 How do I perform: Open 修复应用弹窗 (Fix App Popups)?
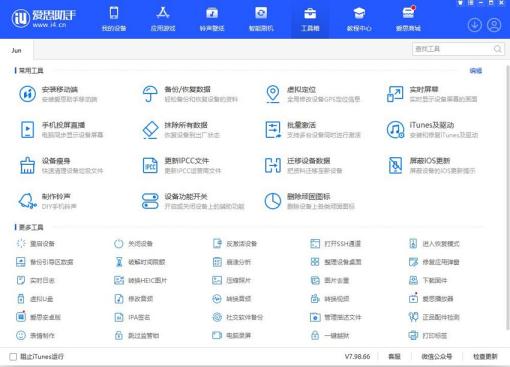pyautogui.click(x=434, y=262)
